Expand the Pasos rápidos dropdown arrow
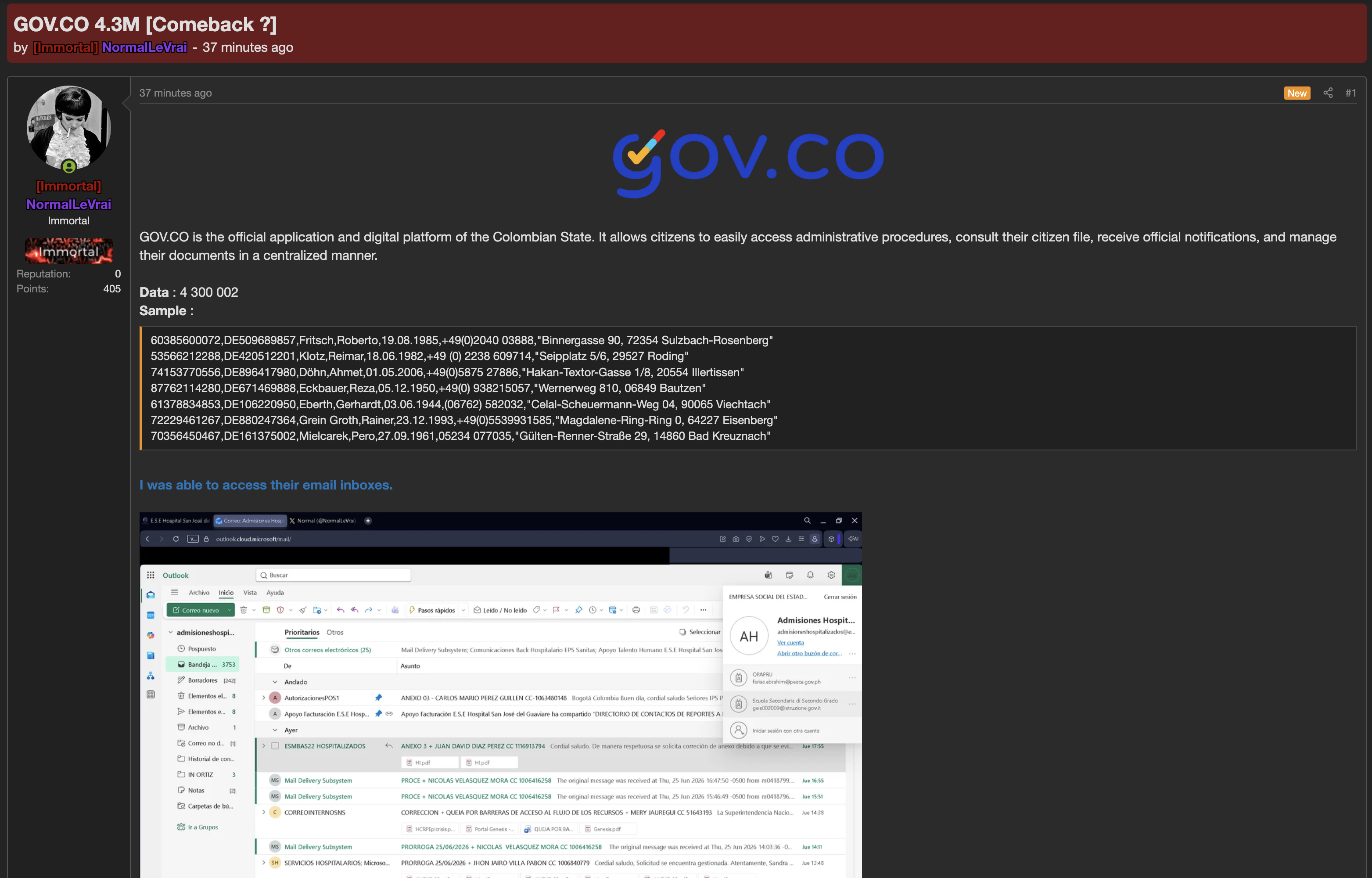This screenshot has height=878, width=1372. [463, 610]
